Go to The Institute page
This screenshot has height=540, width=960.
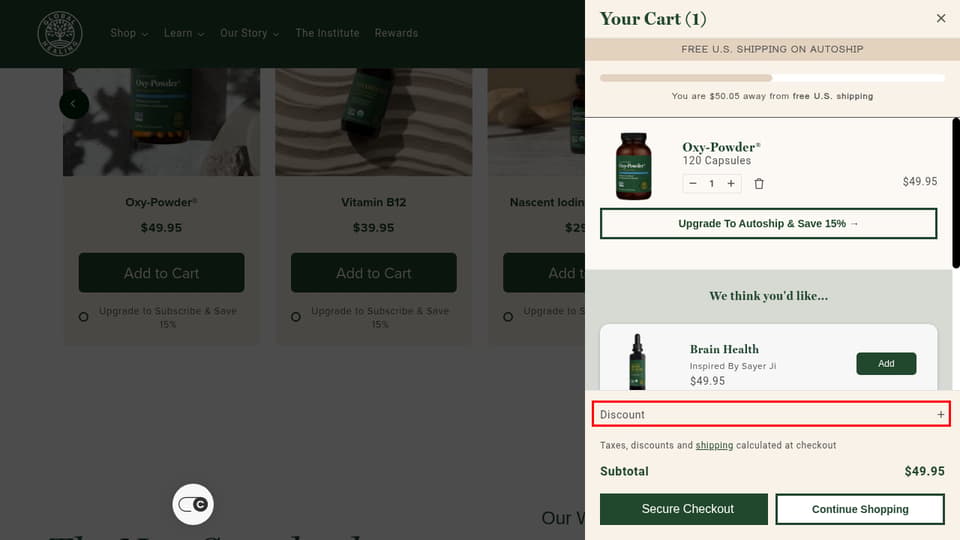pos(327,33)
